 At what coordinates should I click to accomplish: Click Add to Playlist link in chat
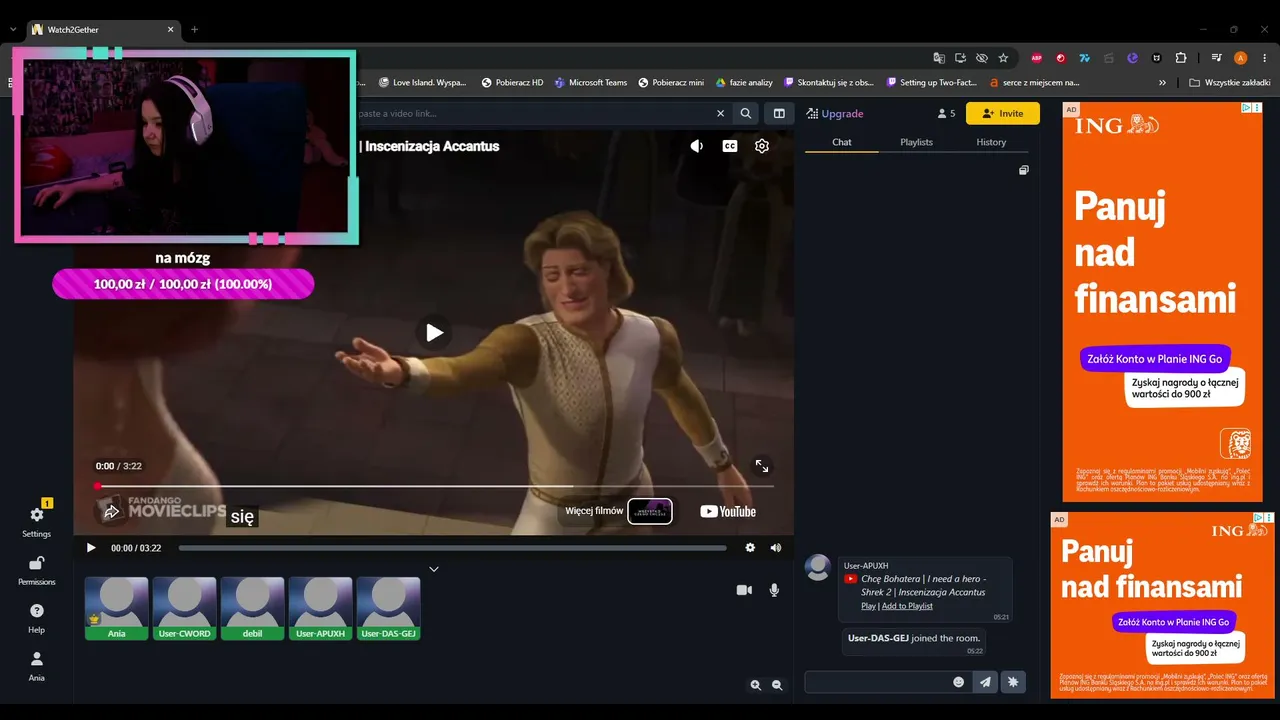tap(907, 606)
